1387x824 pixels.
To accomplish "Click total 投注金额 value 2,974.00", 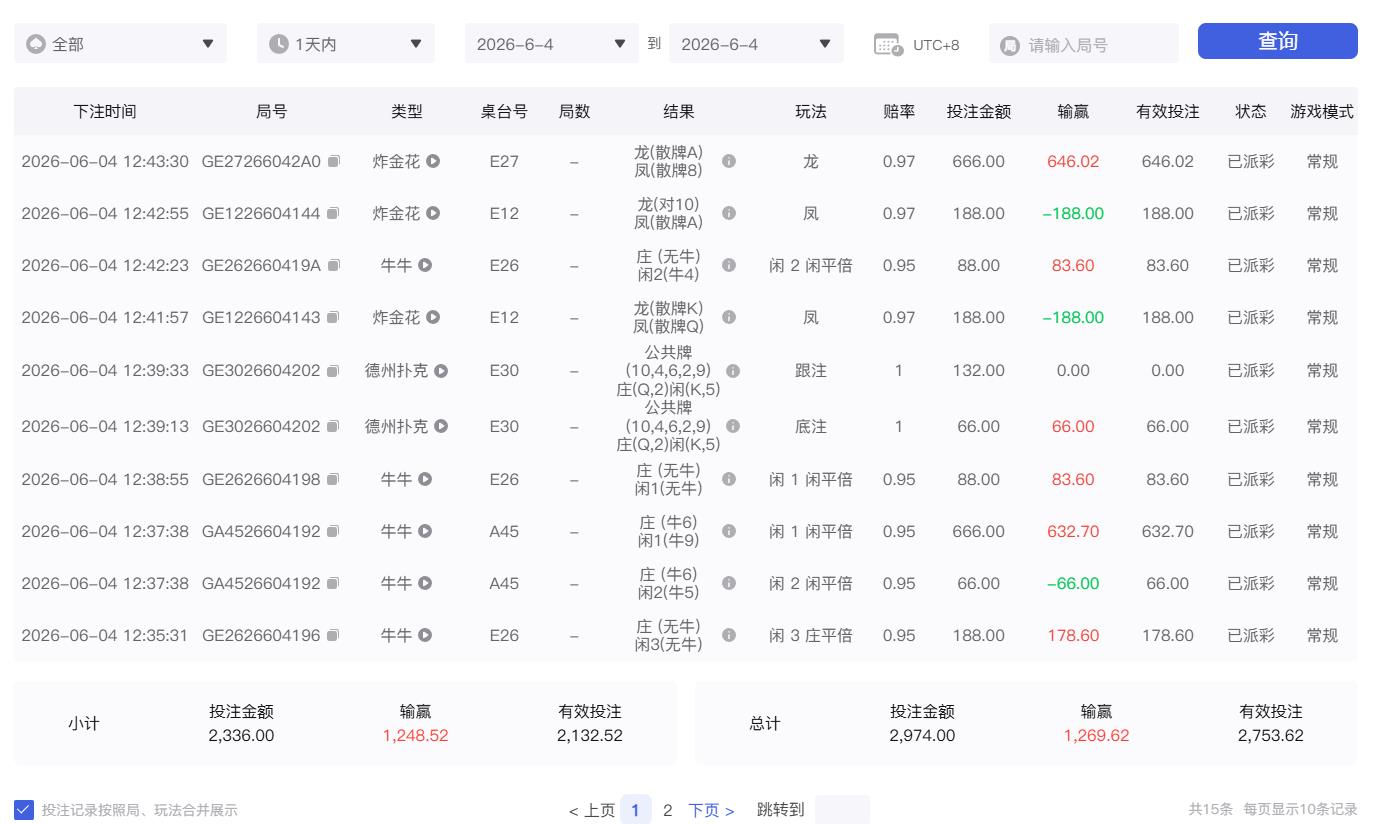I will coord(922,735).
